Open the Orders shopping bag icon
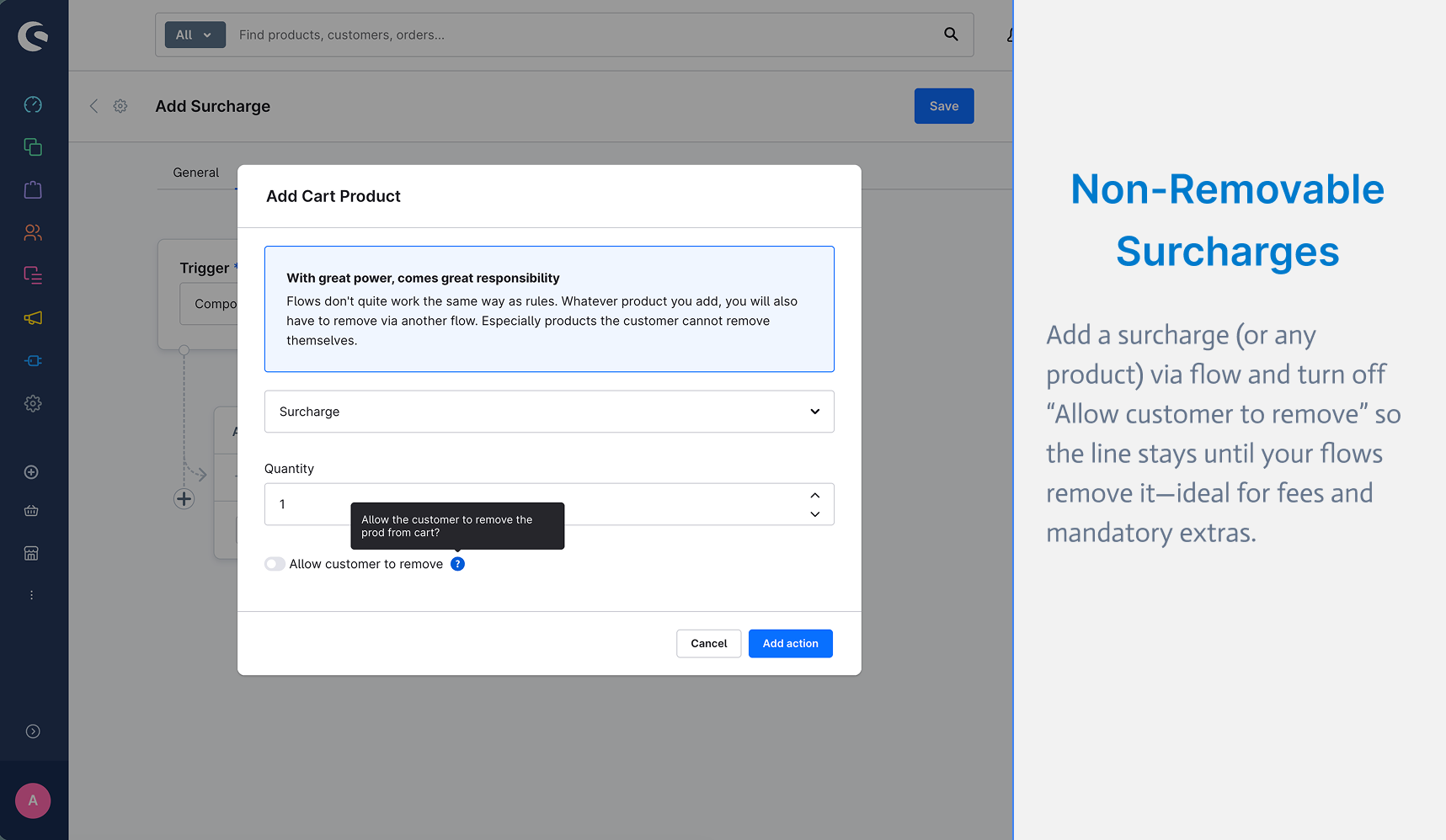 click(33, 189)
